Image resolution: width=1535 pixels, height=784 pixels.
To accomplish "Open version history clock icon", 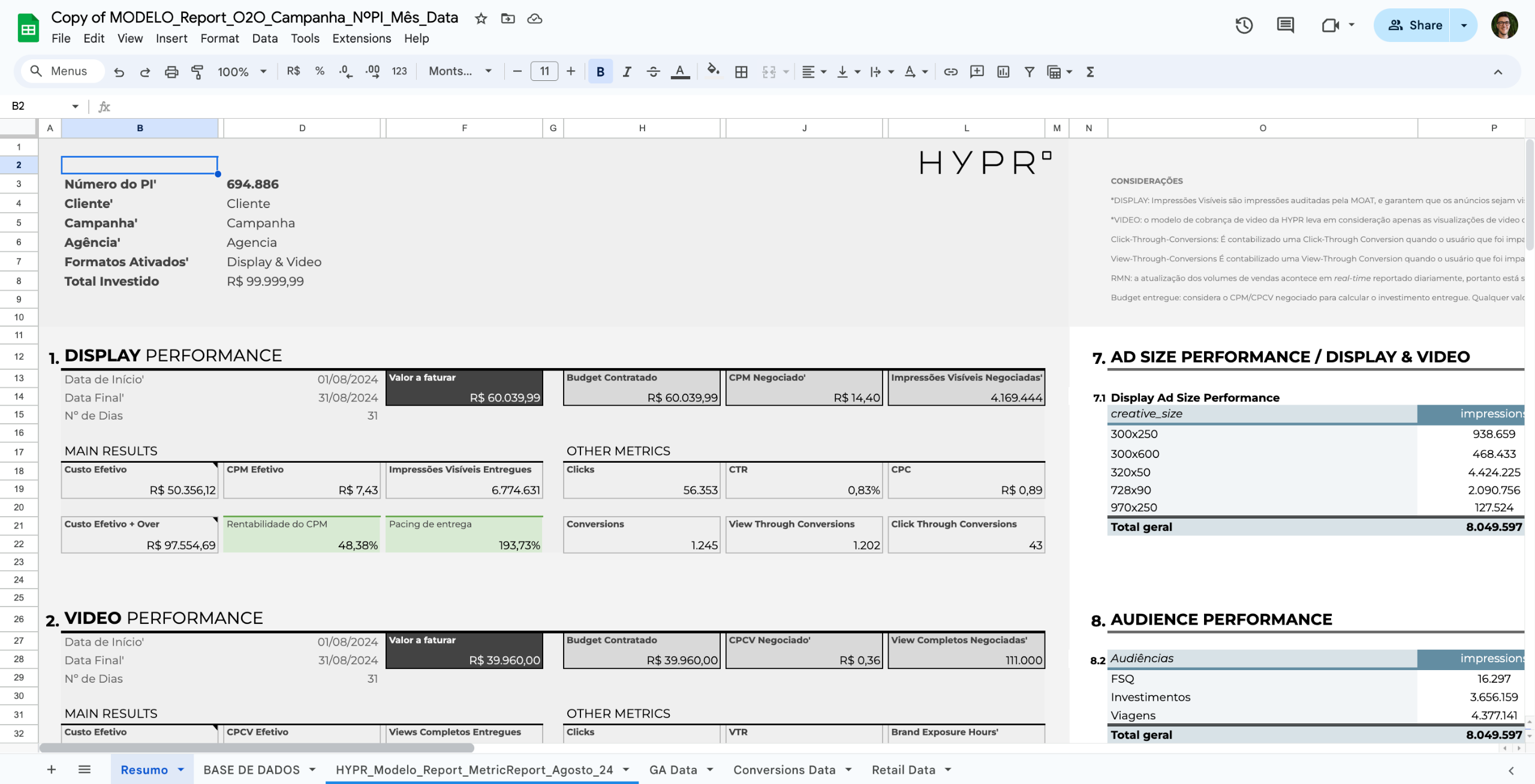I will [x=1244, y=25].
